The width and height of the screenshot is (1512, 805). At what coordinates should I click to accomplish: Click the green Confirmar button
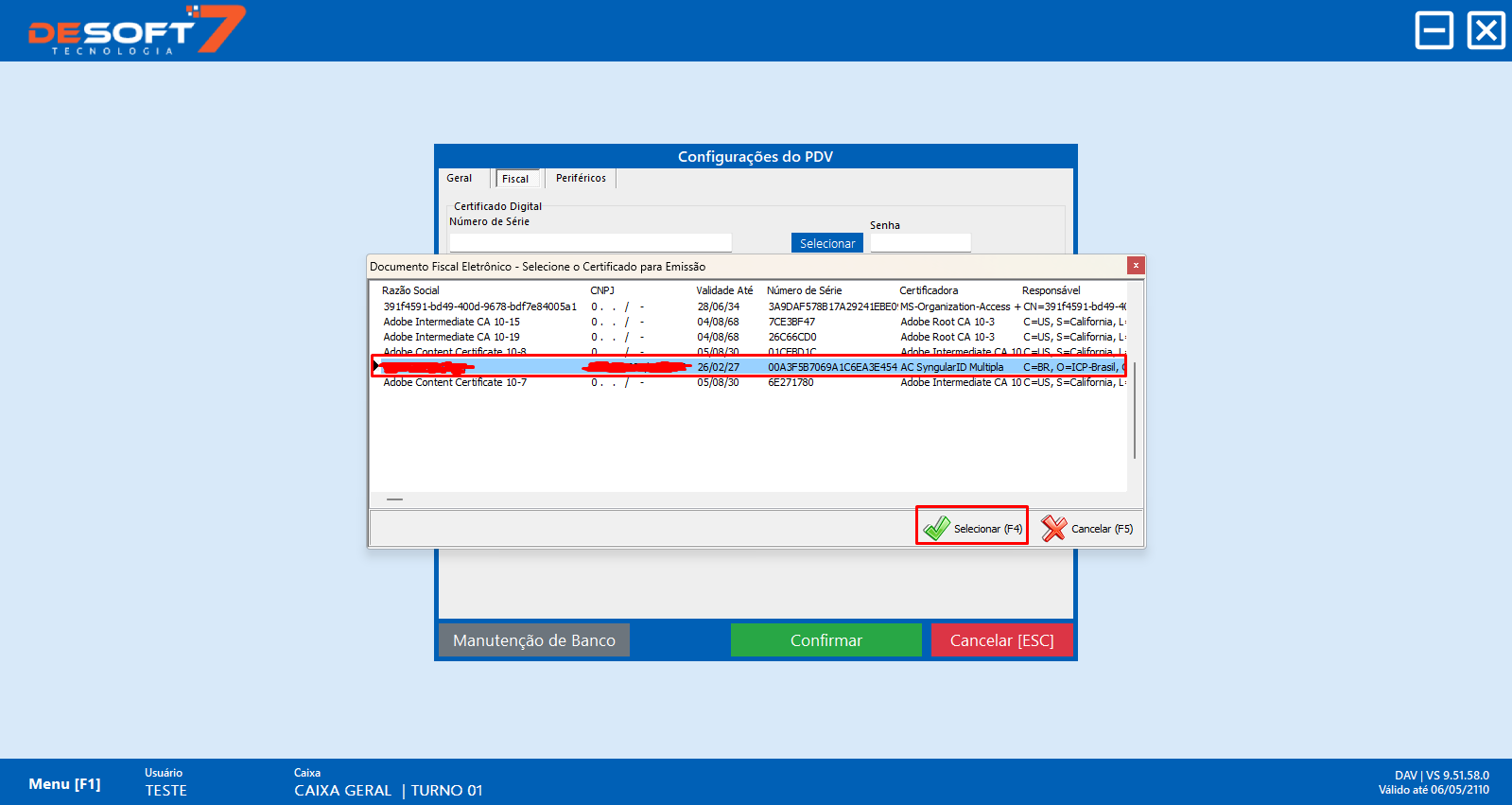pos(826,640)
